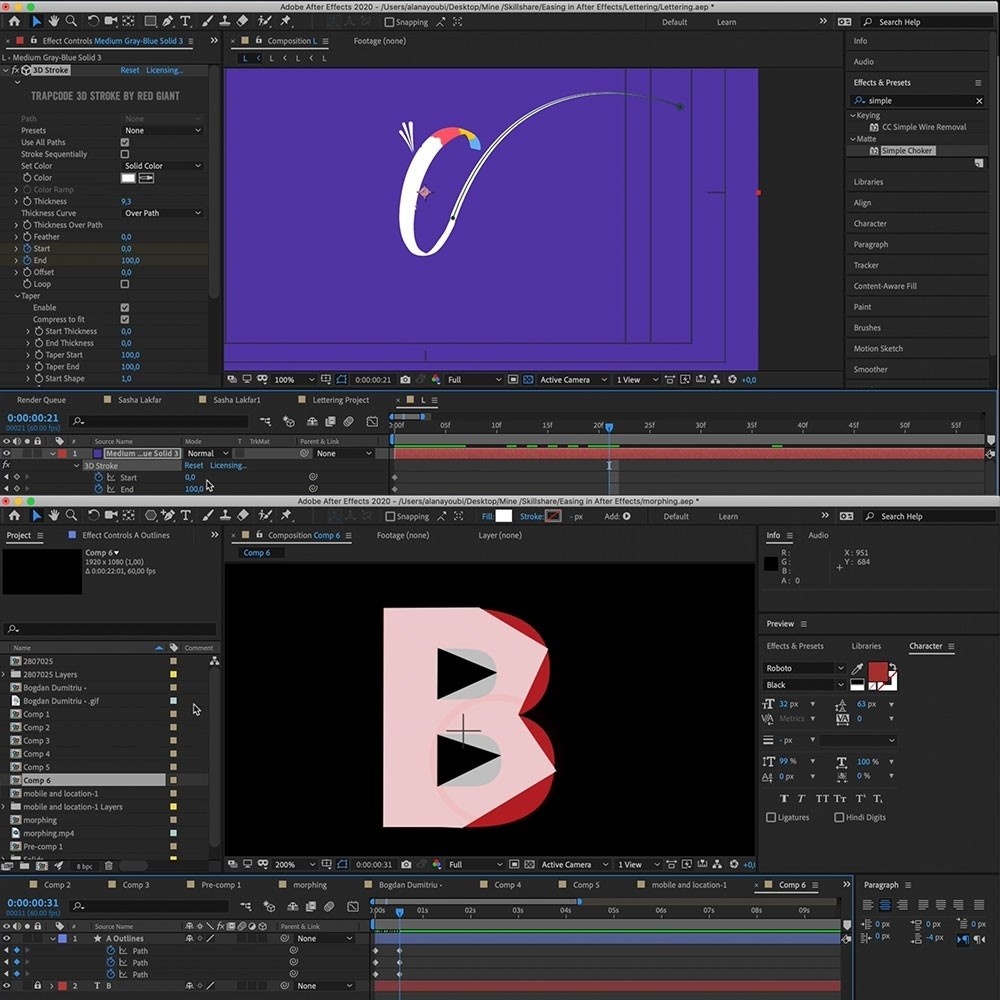Open the Audio tab next to Info
The image size is (1000, 1000).
pos(818,535)
